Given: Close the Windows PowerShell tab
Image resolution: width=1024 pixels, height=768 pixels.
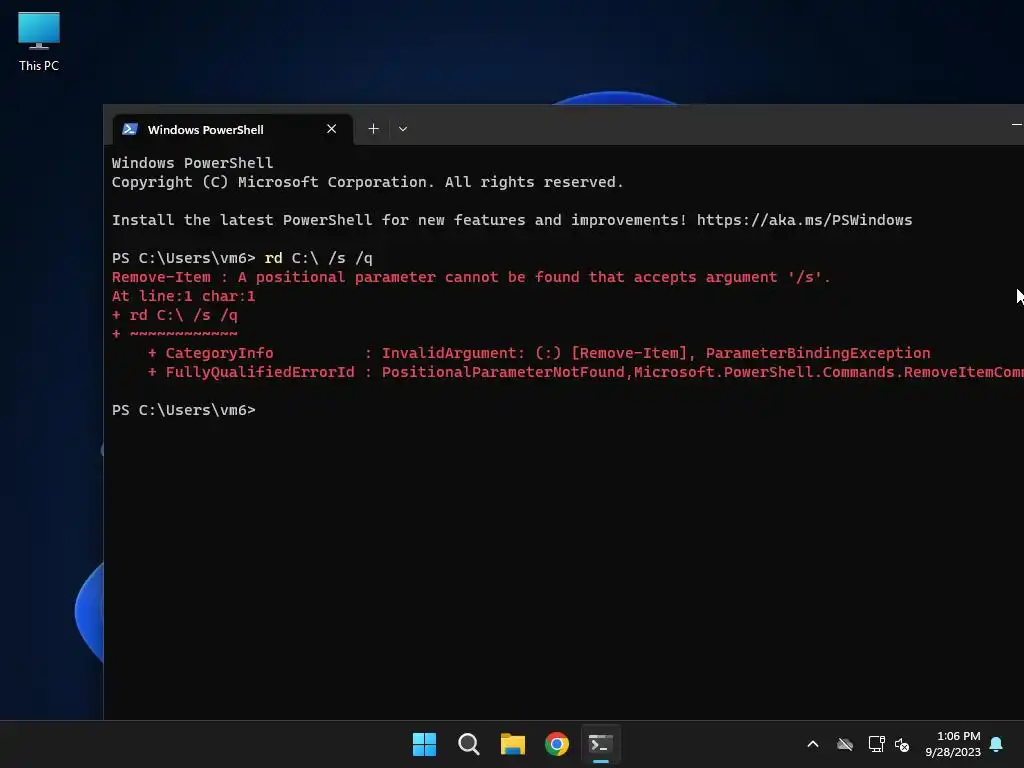Looking at the screenshot, I should point(332,129).
